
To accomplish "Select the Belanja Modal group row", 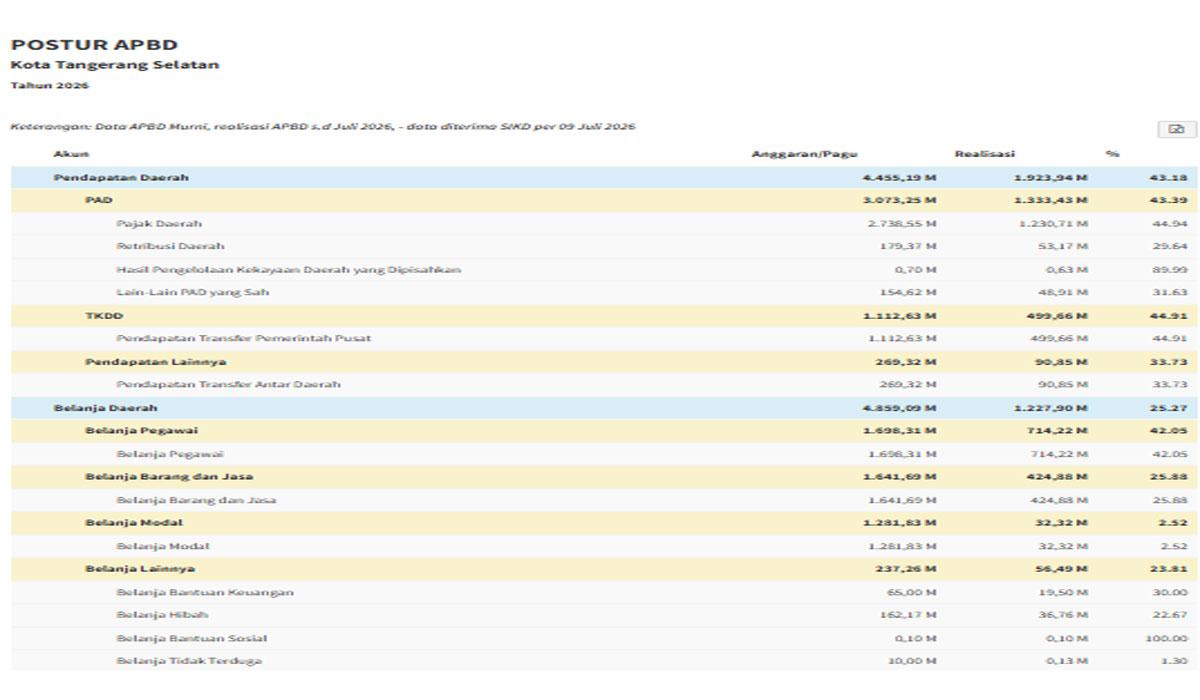I will (x=600, y=523).
